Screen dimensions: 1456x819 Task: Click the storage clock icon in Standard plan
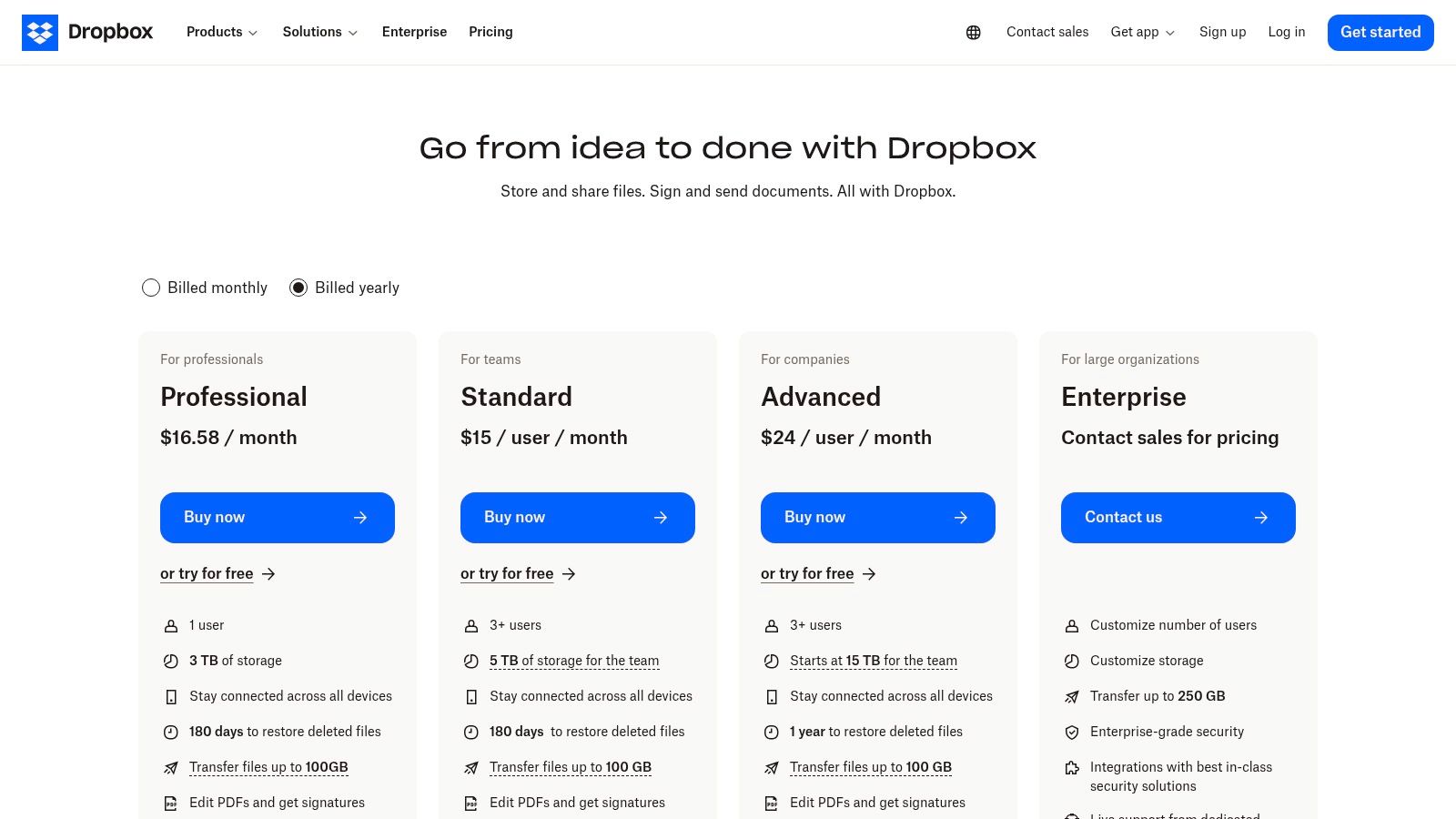point(471,661)
